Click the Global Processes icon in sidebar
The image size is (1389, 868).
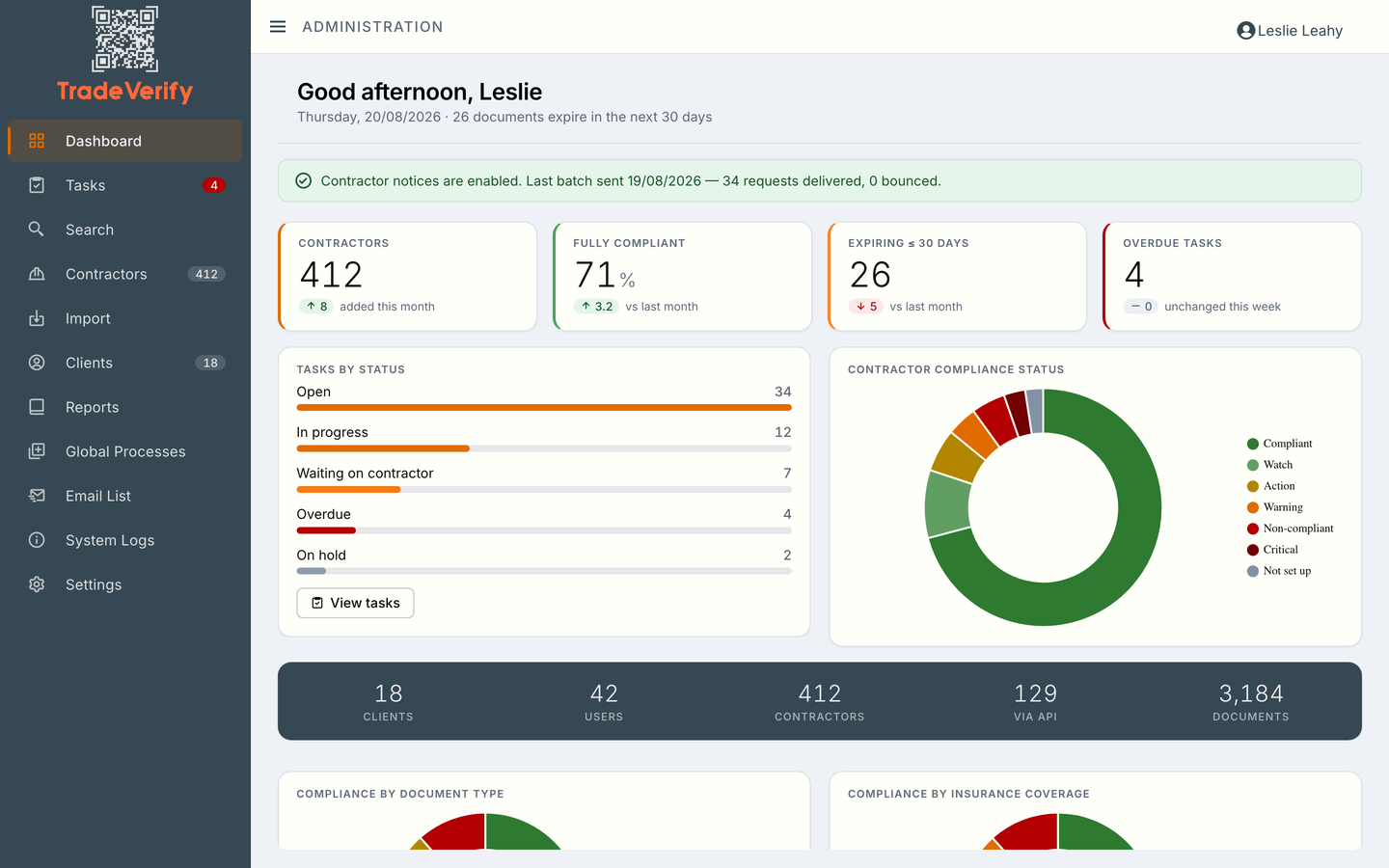tap(37, 451)
